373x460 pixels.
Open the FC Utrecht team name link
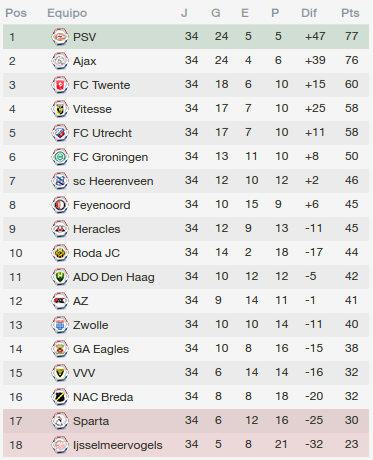coord(102,133)
